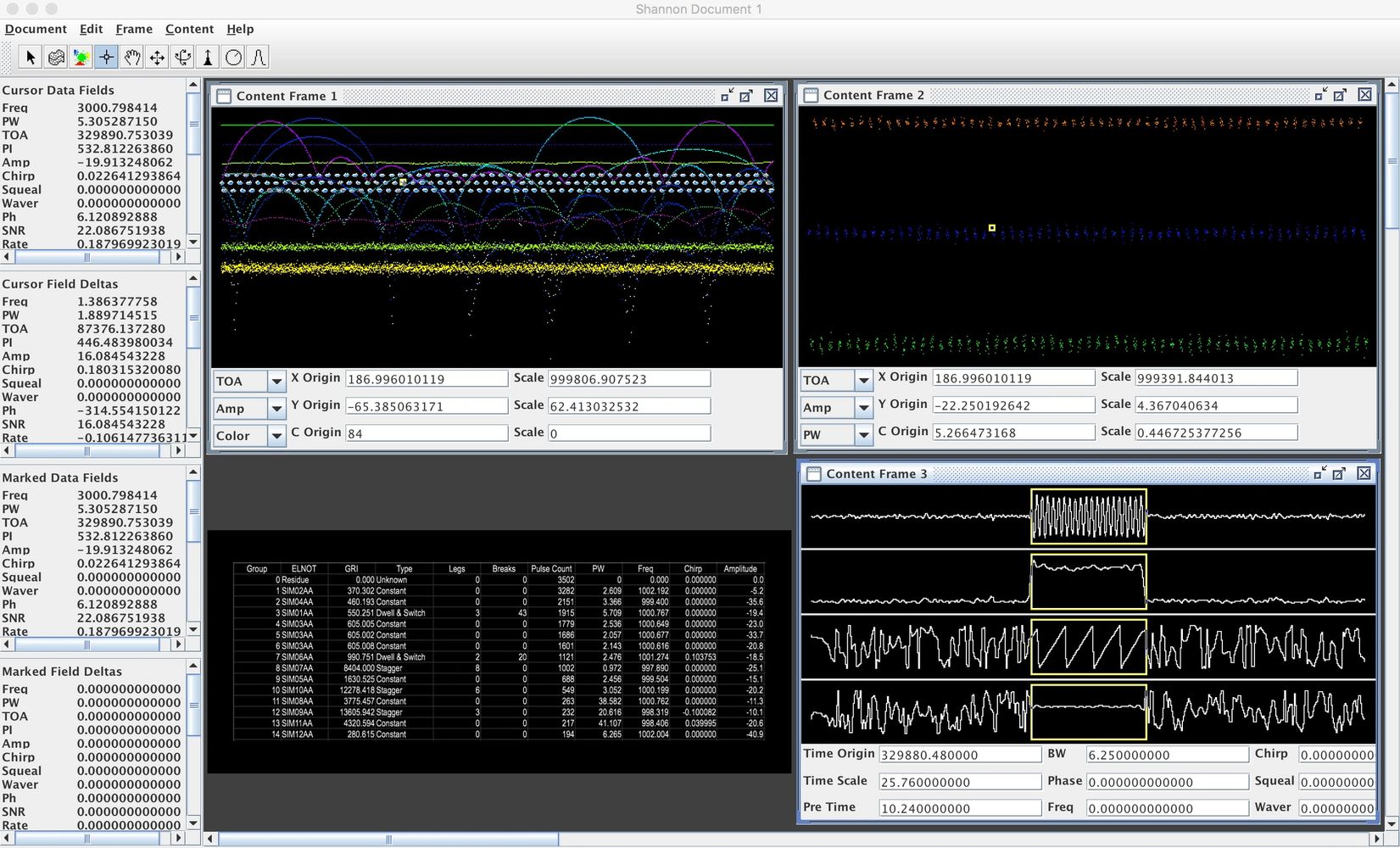Click the Content Frame 1 window icon
The image size is (1400, 848).
pyautogui.click(x=224, y=96)
